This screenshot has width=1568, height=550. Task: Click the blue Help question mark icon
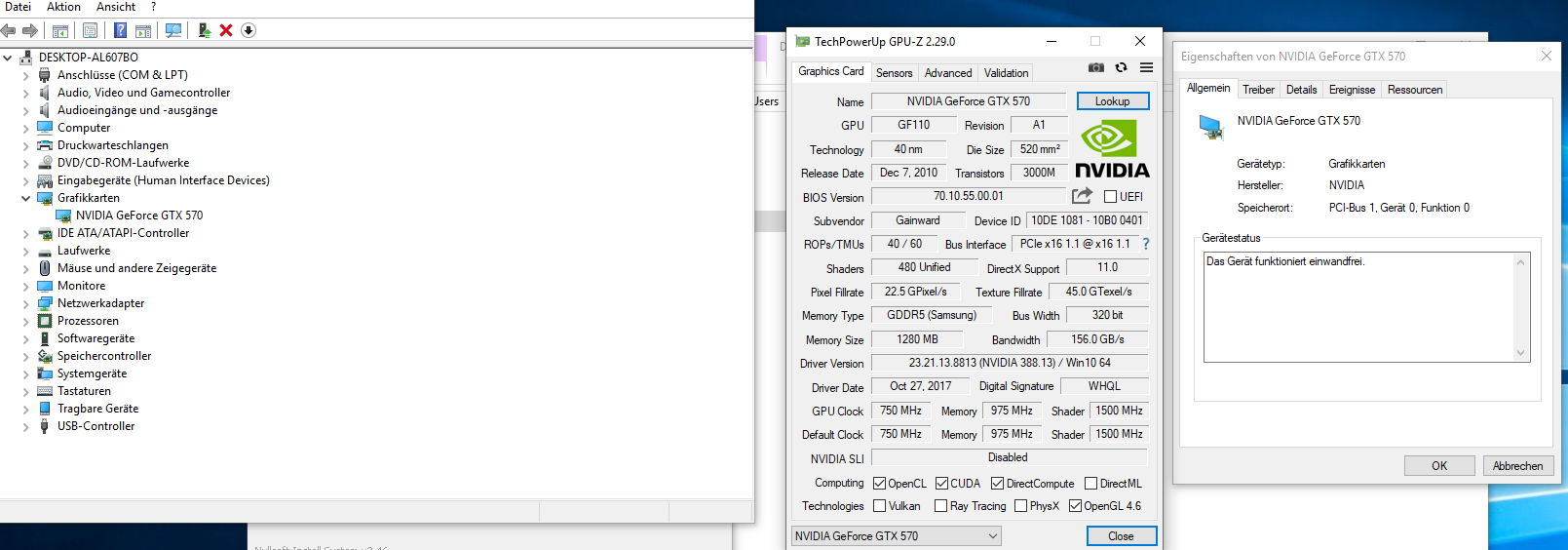coord(120,30)
